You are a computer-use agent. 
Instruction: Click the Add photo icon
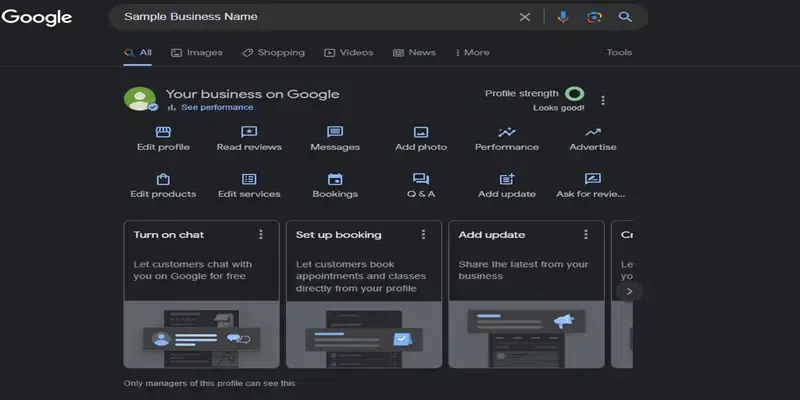421,132
